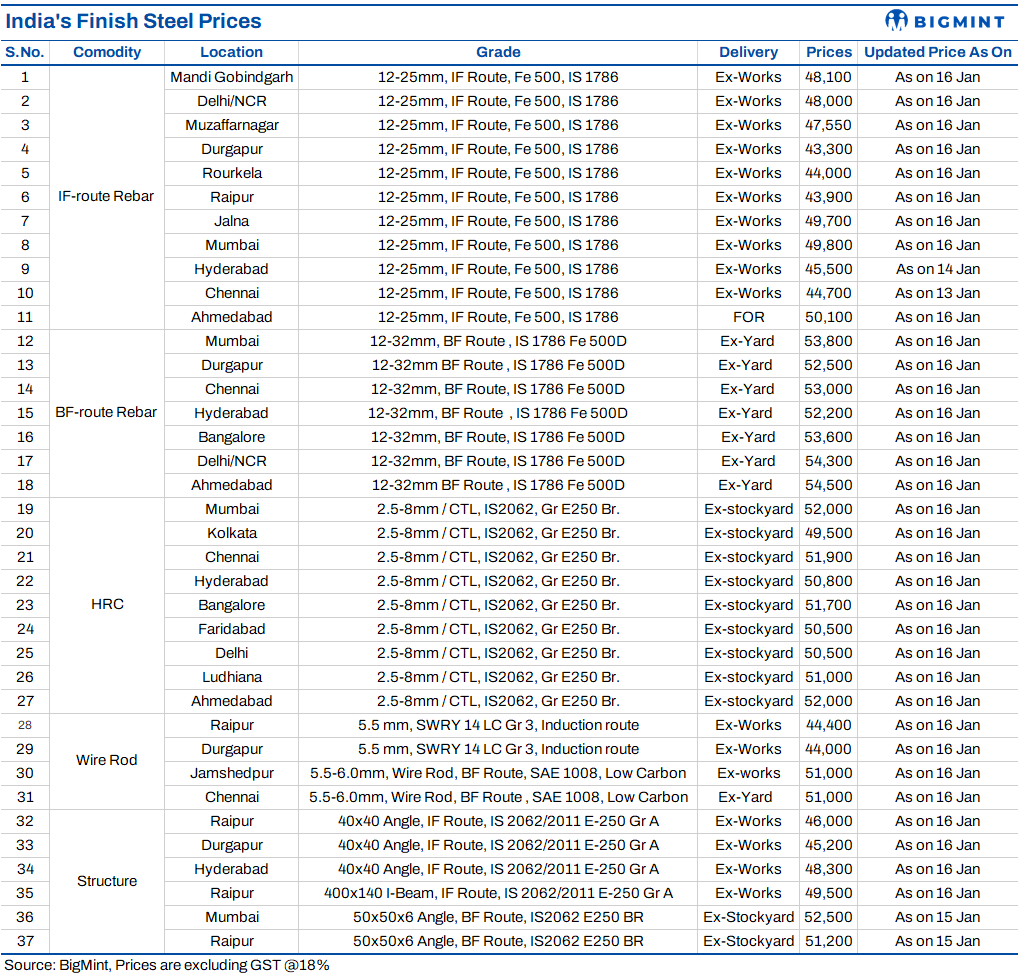The width and height of the screenshot is (1018, 978).
Task: Select the Prices column header
Action: pyautogui.click(x=829, y=52)
